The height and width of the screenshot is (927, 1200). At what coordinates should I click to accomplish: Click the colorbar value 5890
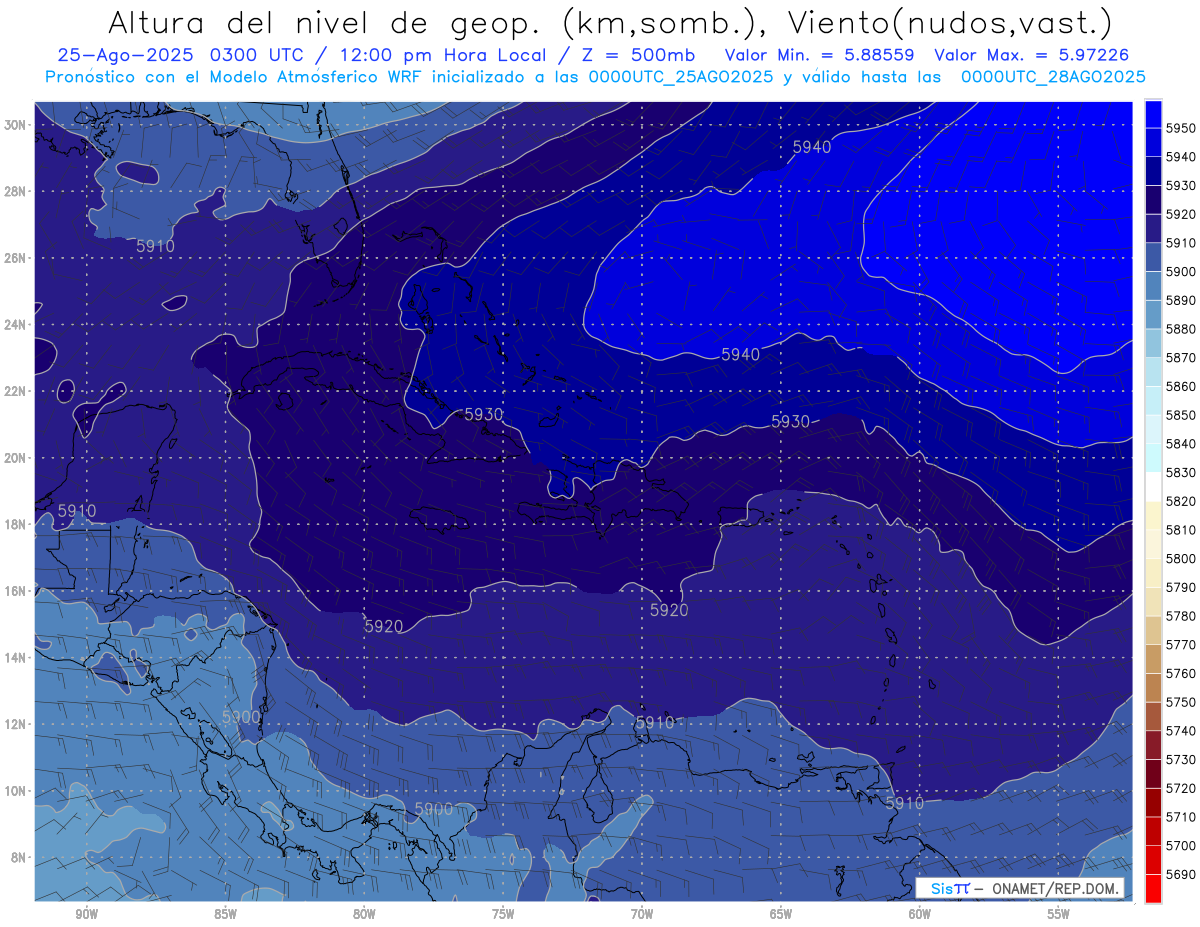pyautogui.click(x=1180, y=301)
